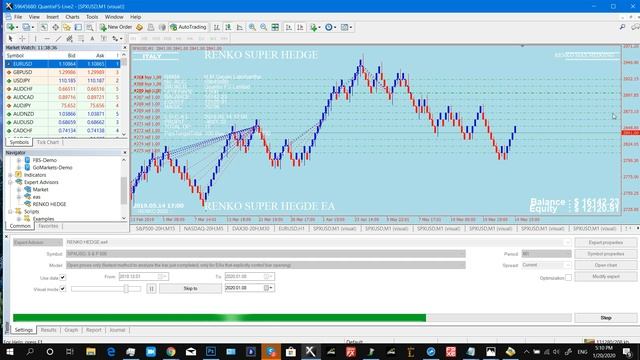Select the Horizontal Line drawing tool
Image resolution: width=640 pixels, height=360 pixels.
(x=47, y=38)
